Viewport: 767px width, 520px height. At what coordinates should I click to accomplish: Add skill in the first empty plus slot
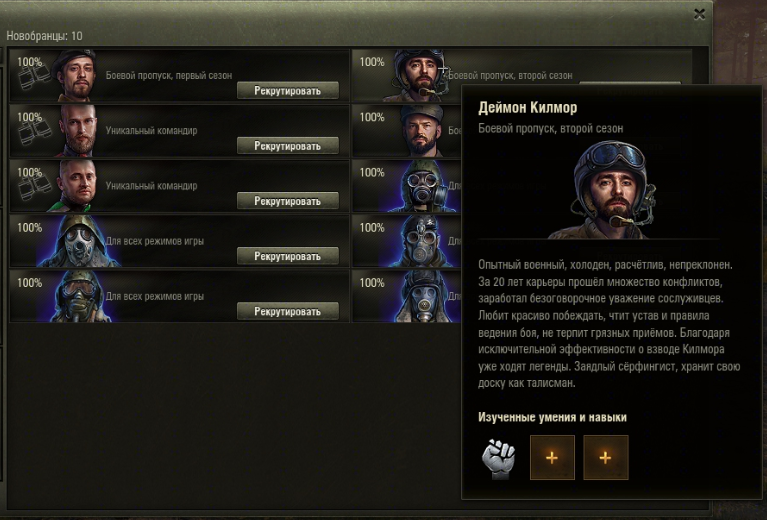click(552, 458)
